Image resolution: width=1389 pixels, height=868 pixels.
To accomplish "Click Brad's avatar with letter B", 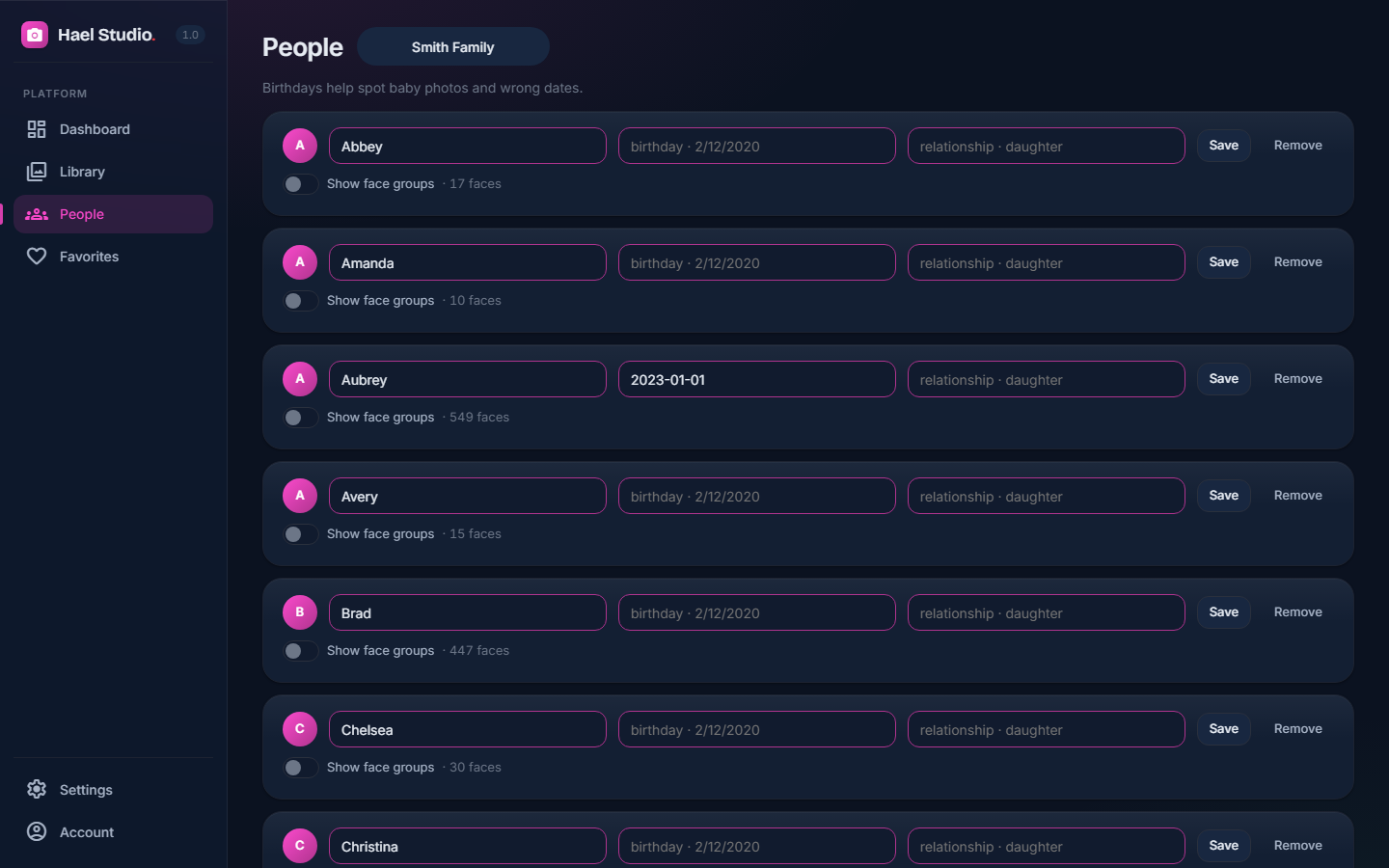I will click(x=300, y=612).
